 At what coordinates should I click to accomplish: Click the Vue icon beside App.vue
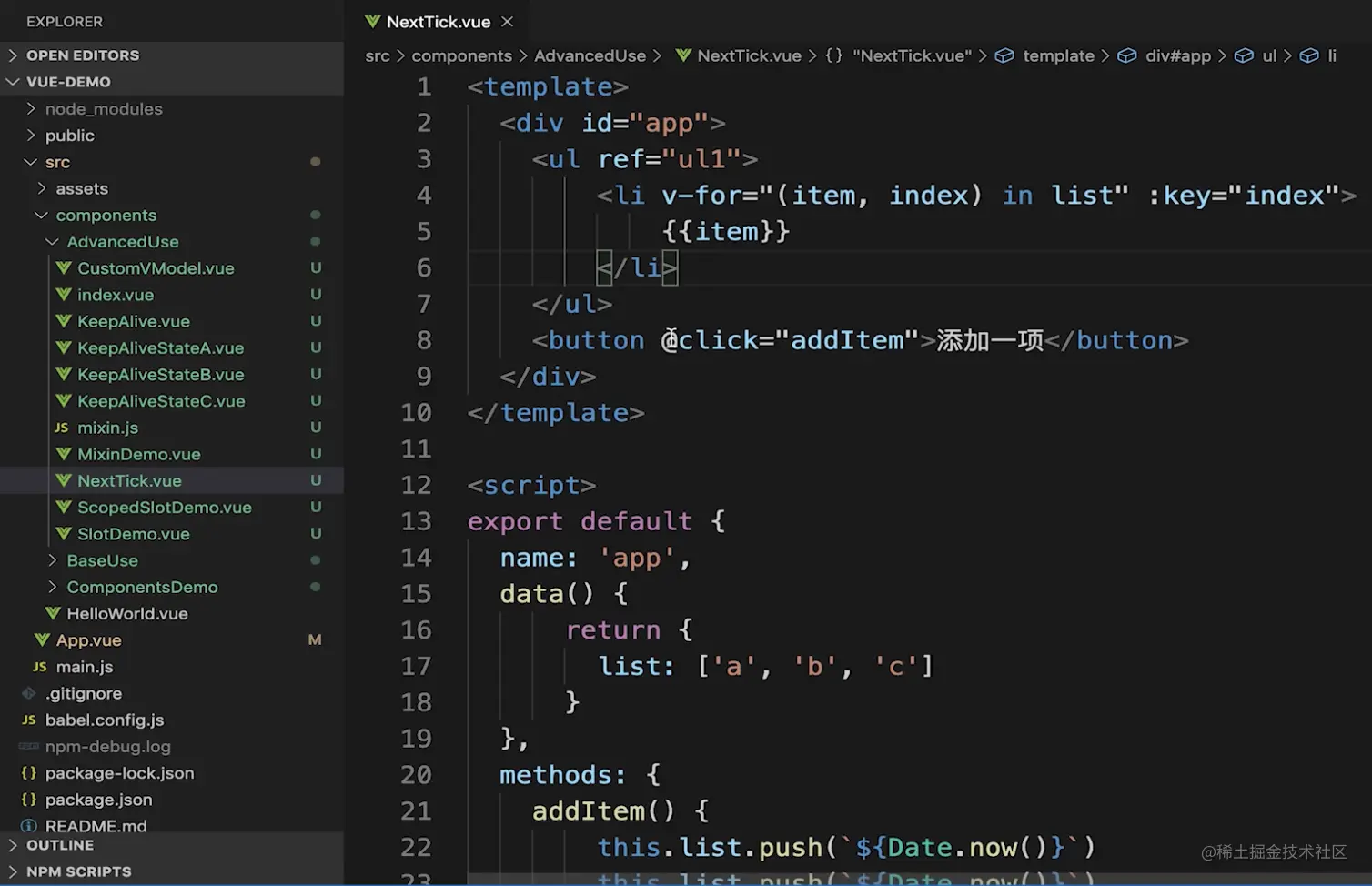[42, 640]
